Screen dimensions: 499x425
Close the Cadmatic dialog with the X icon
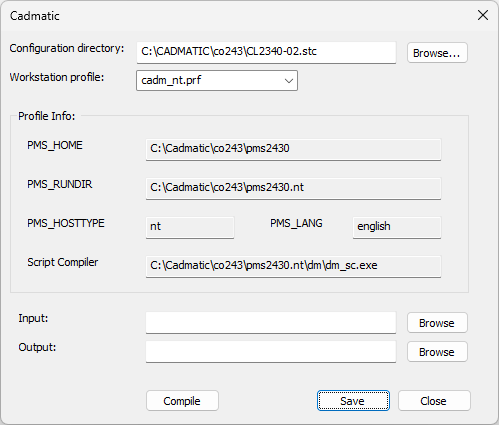483,15
